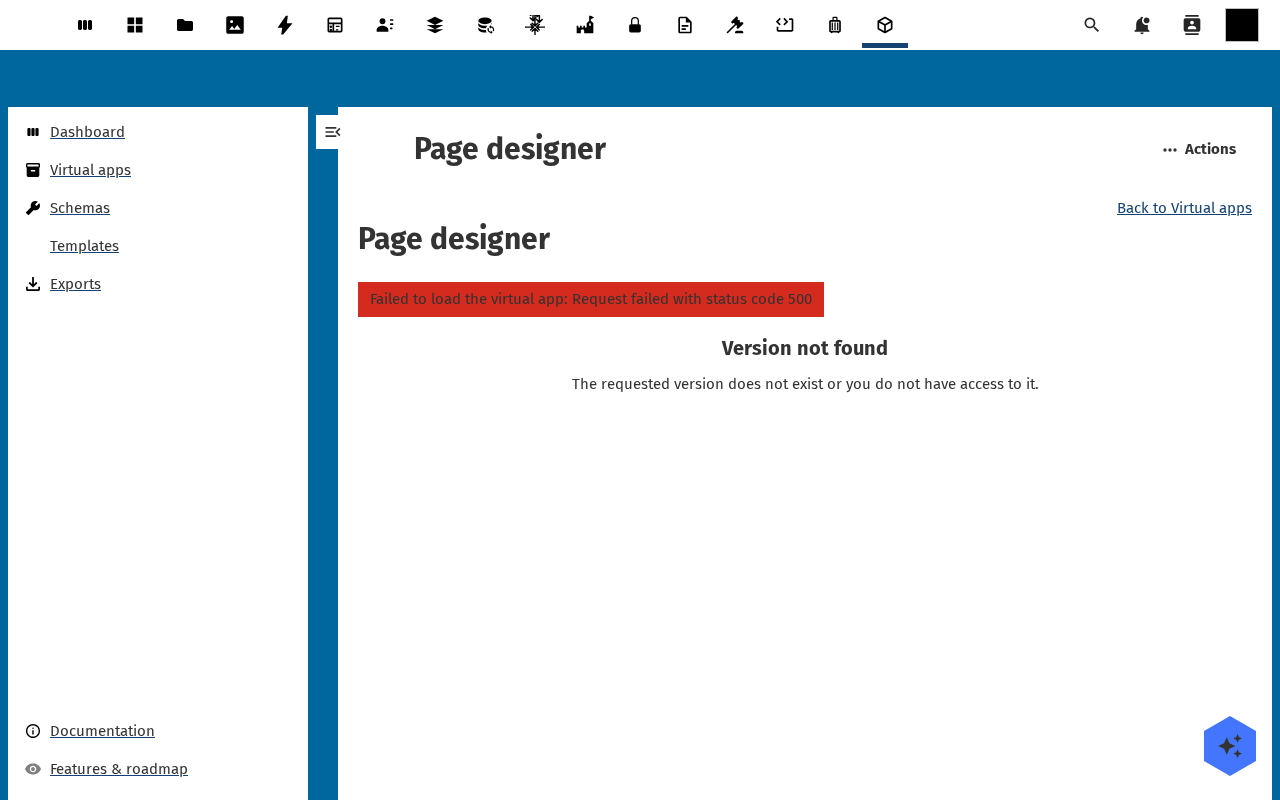
Task: Open search with the magnifier icon
Action: click(x=1092, y=25)
